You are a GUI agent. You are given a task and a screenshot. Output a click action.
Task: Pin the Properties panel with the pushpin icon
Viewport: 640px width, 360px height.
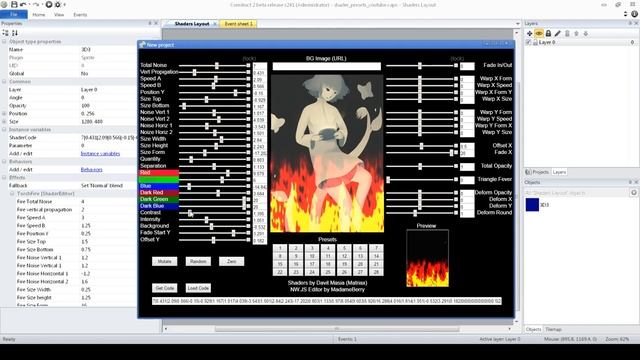click(149, 23)
